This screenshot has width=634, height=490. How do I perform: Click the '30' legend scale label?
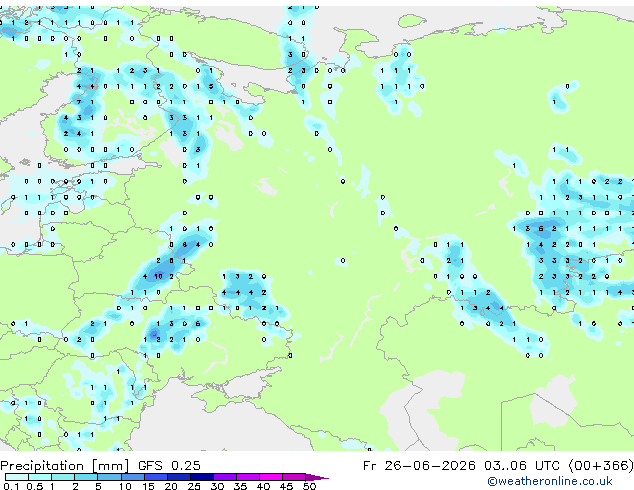point(217,486)
